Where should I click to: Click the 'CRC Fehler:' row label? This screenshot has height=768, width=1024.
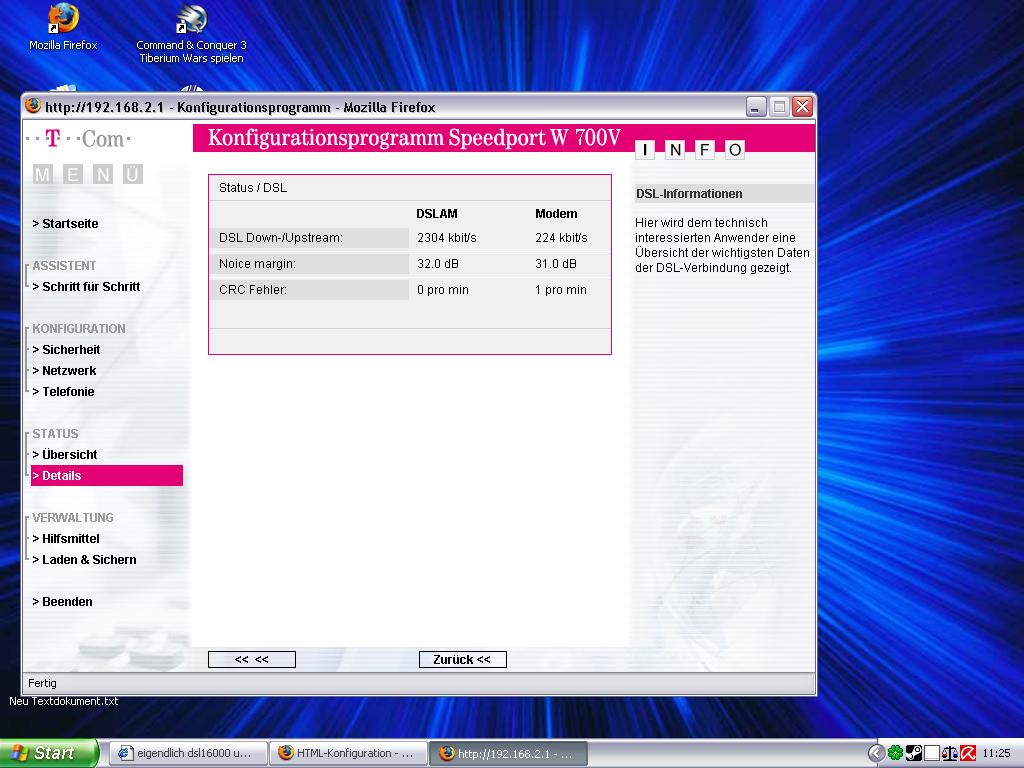click(x=253, y=290)
